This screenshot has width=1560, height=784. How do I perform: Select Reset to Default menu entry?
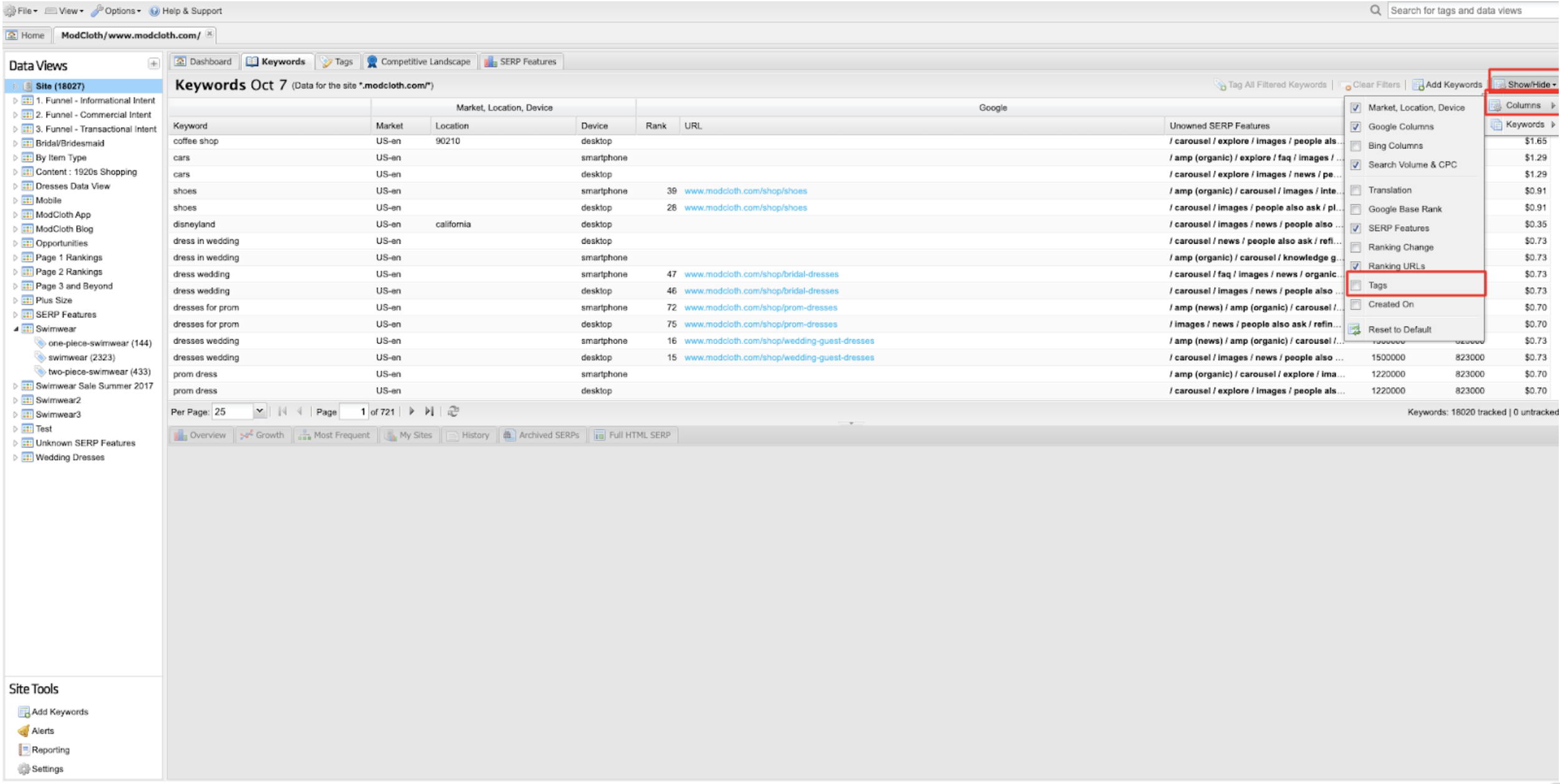tap(1399, 330)
